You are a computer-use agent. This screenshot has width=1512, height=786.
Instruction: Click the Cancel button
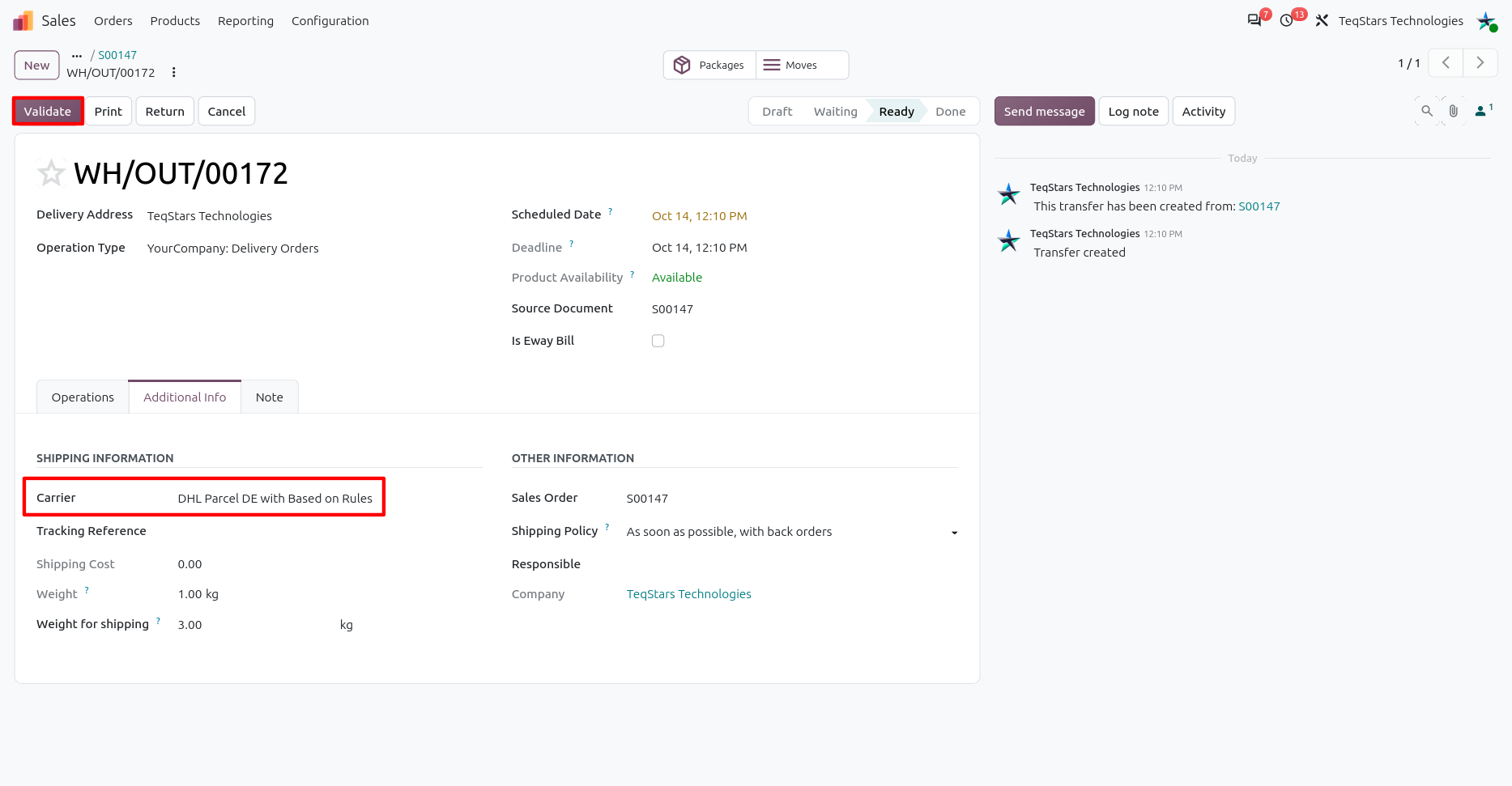click(227, 111)
